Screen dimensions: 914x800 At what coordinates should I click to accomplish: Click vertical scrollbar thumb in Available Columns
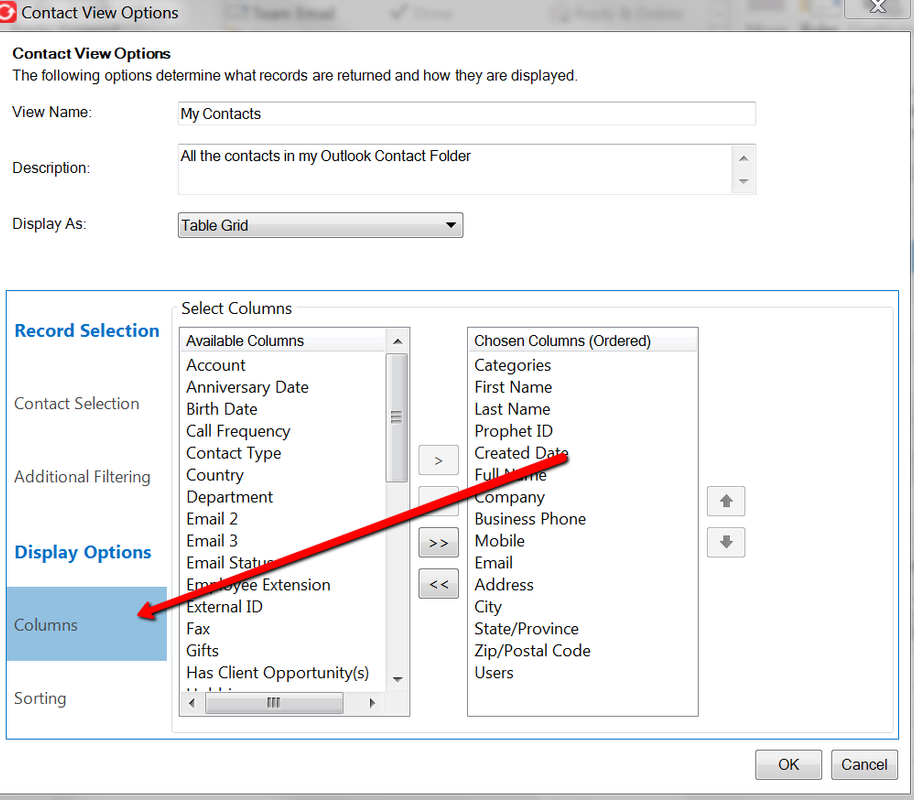click(x=396, y=417)
